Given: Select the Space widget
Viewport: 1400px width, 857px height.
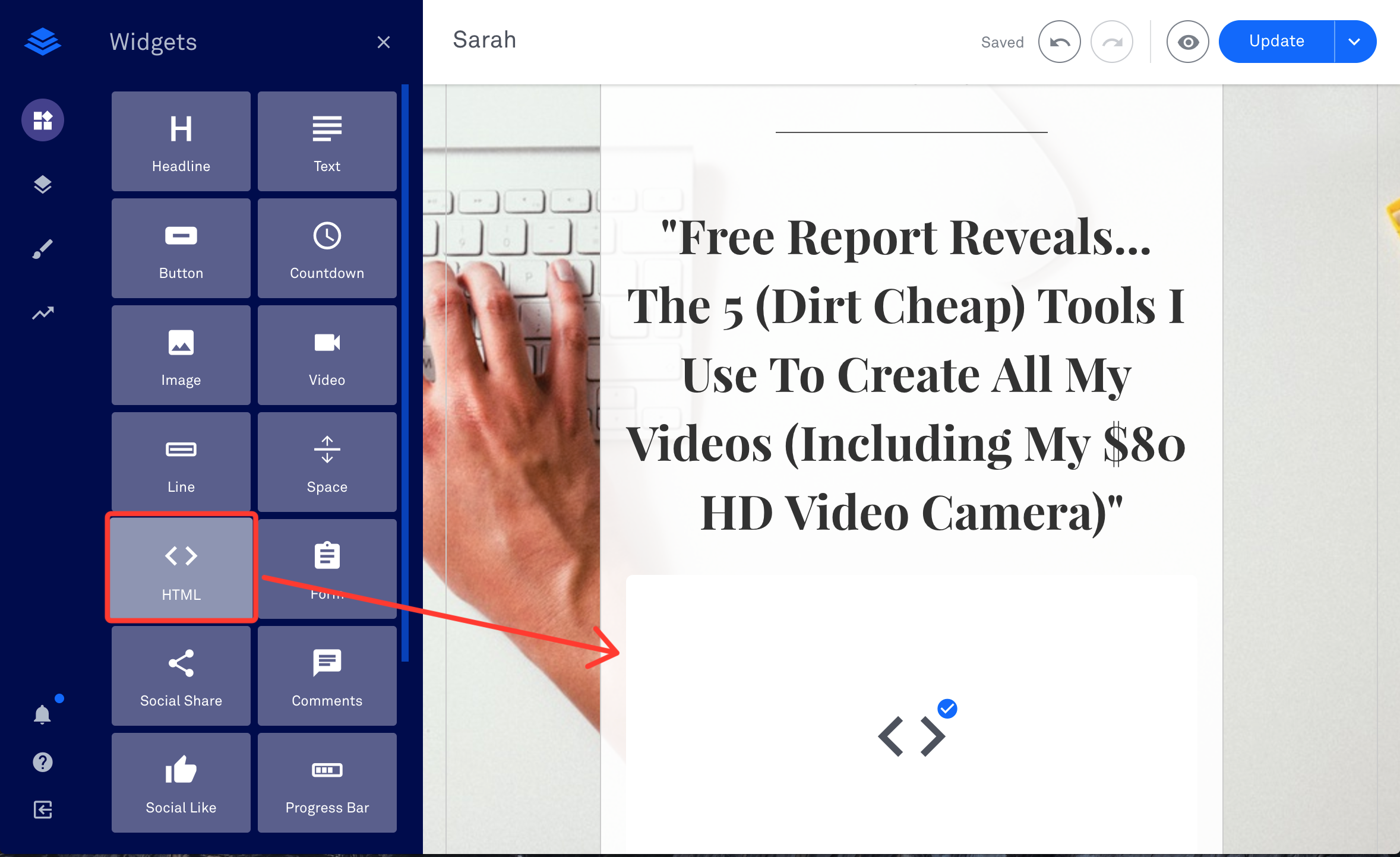Looking at the screenshot, I should tap(327, 462).
